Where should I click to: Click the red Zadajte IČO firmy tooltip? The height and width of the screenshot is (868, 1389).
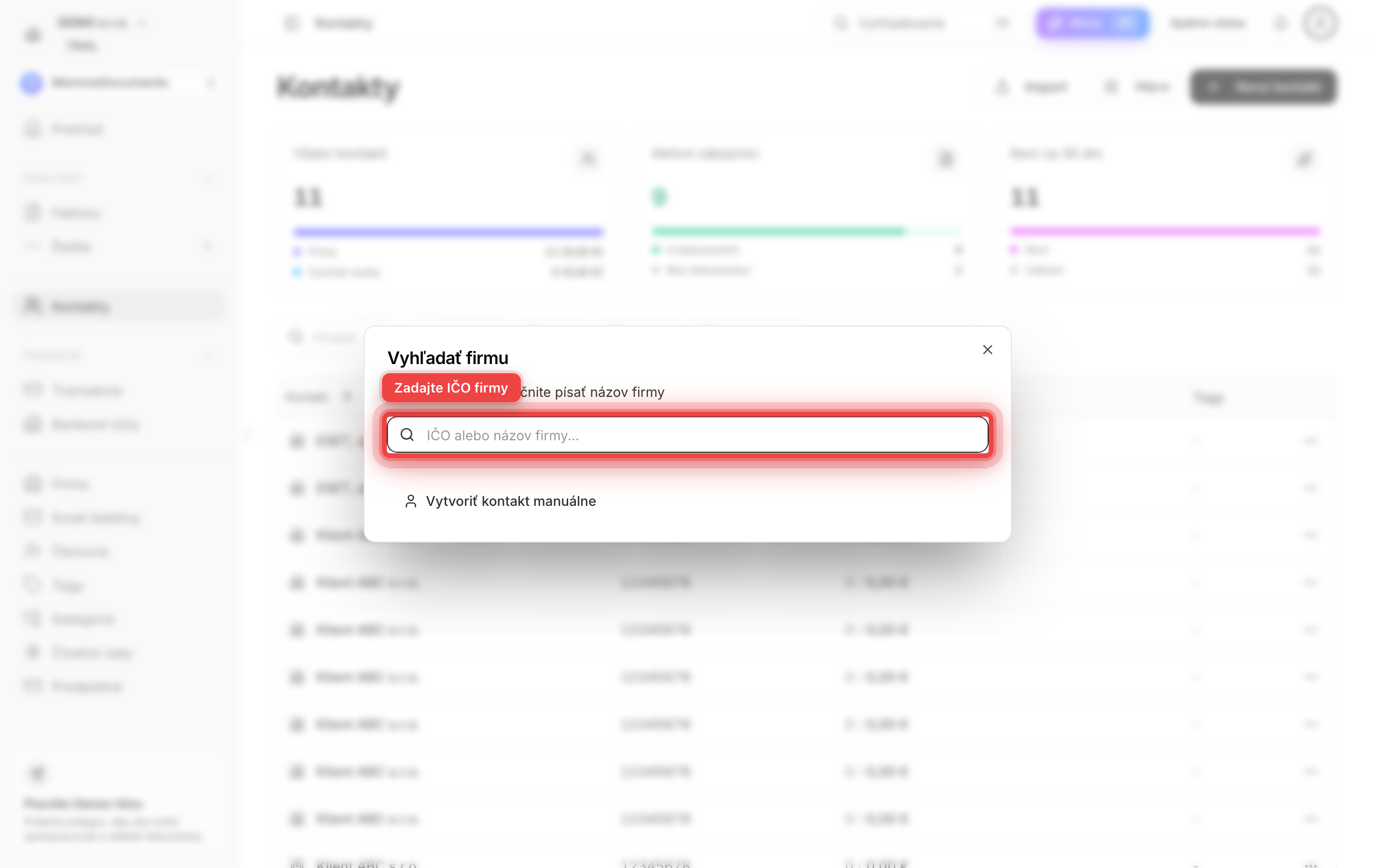pyautogui.click(x=451, y=388)
